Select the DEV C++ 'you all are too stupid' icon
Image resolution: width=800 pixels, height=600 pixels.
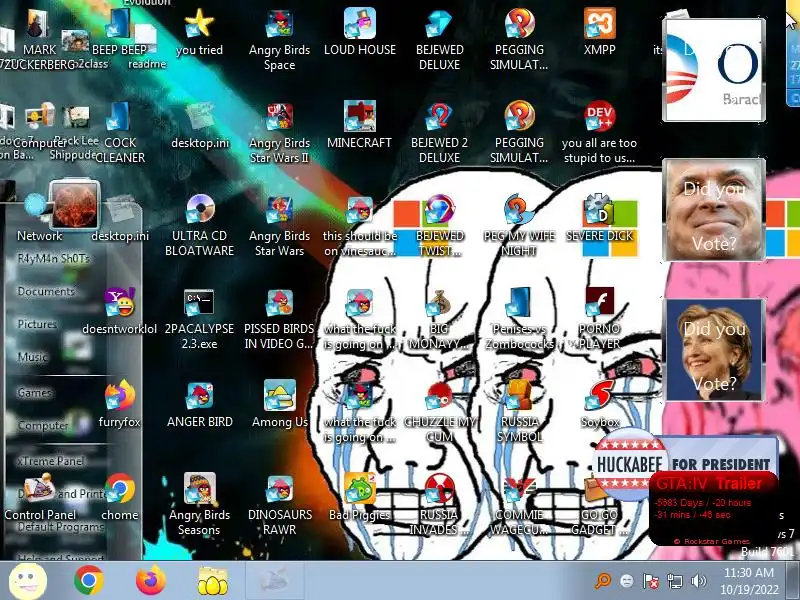click(x=599, y=116)
